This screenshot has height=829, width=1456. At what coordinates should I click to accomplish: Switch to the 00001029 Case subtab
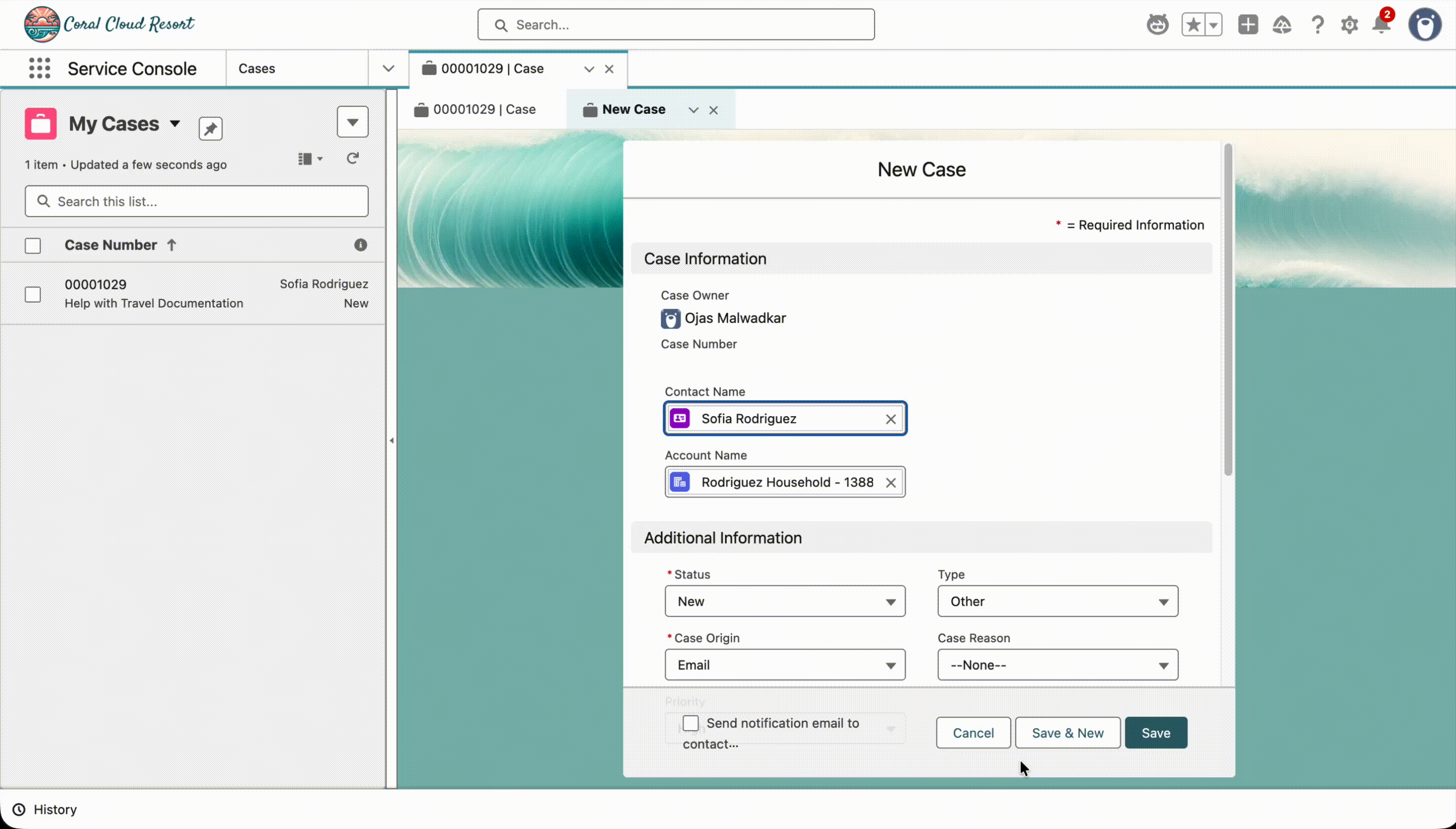476,109
